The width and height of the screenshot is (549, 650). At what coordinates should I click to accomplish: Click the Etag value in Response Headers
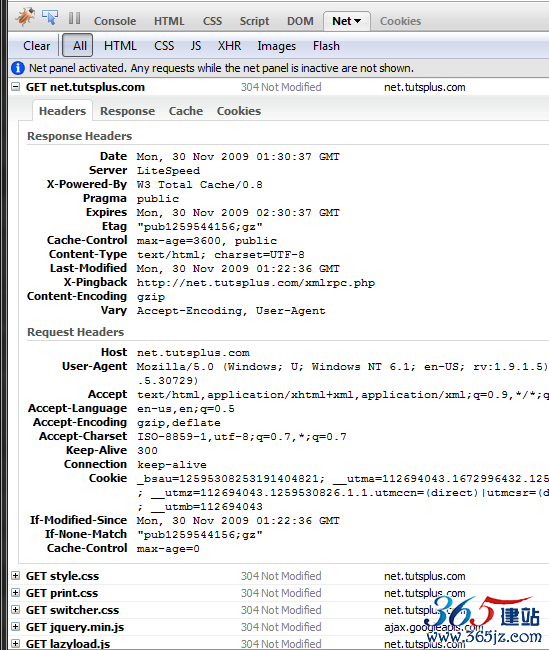[200, 227]
